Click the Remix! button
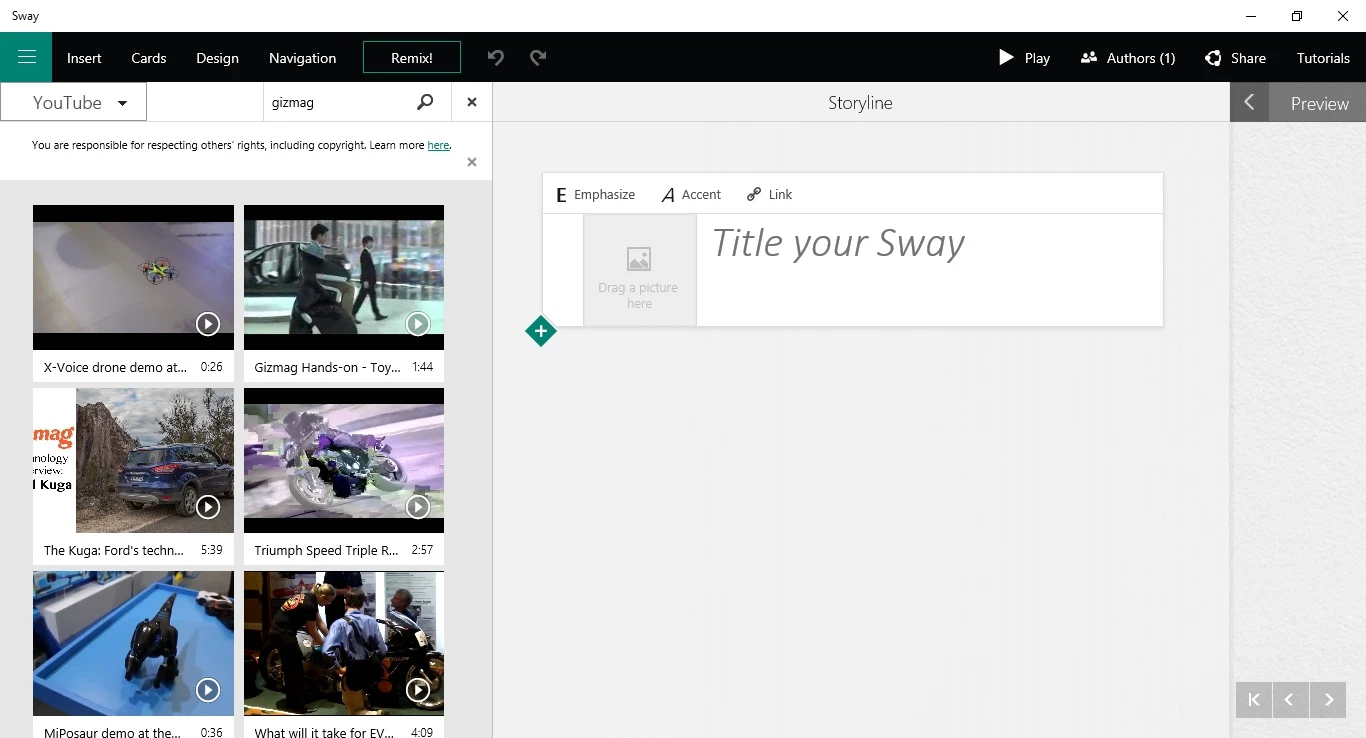 tap(412, 57)
